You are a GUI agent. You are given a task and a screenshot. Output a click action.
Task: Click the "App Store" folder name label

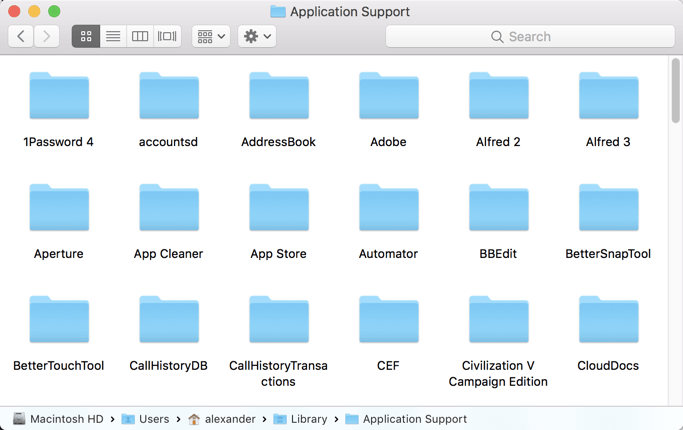[x=278, y=254]
